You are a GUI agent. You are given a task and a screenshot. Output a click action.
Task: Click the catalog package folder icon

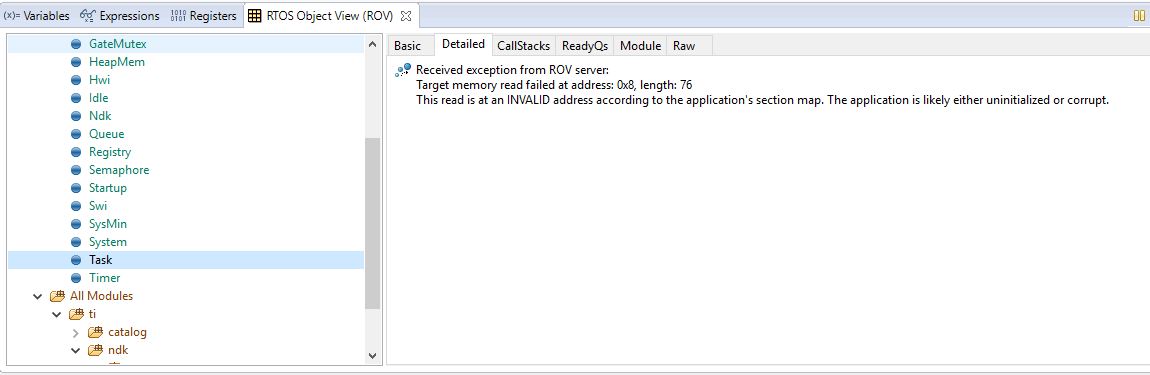pos(95,332)
